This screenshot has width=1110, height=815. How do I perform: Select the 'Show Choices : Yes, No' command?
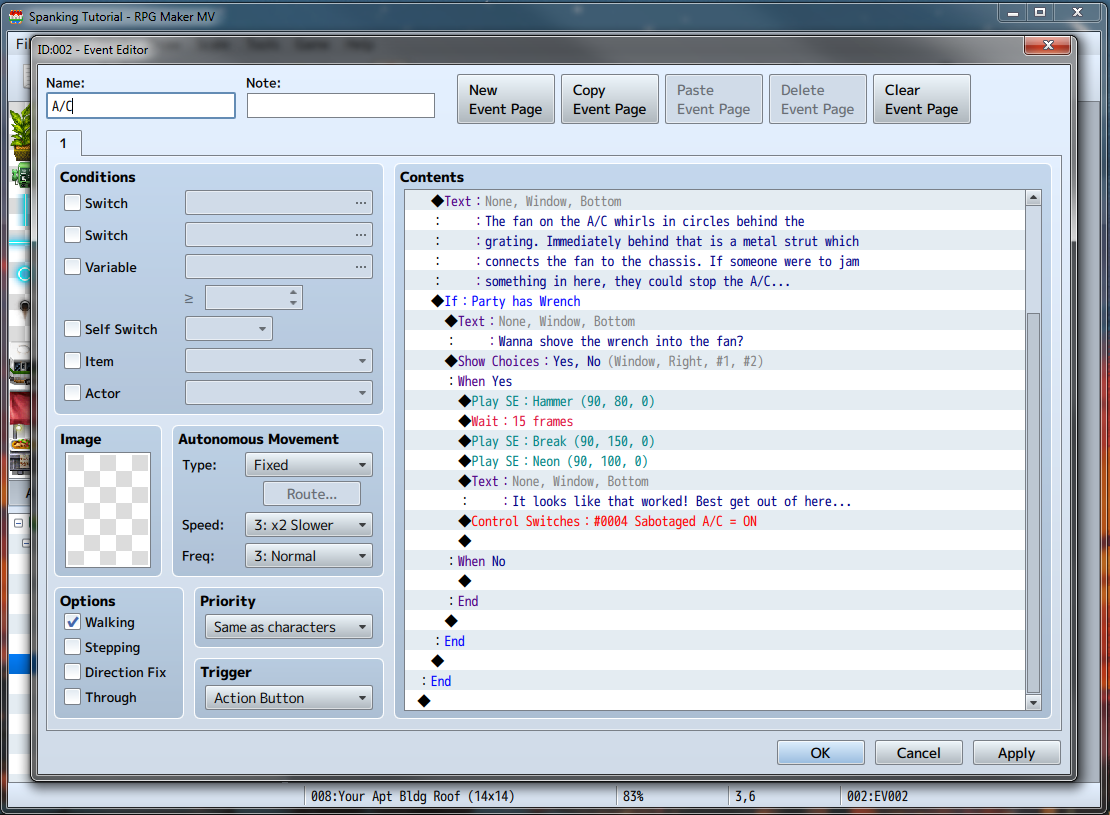click(x=715, y=361)
